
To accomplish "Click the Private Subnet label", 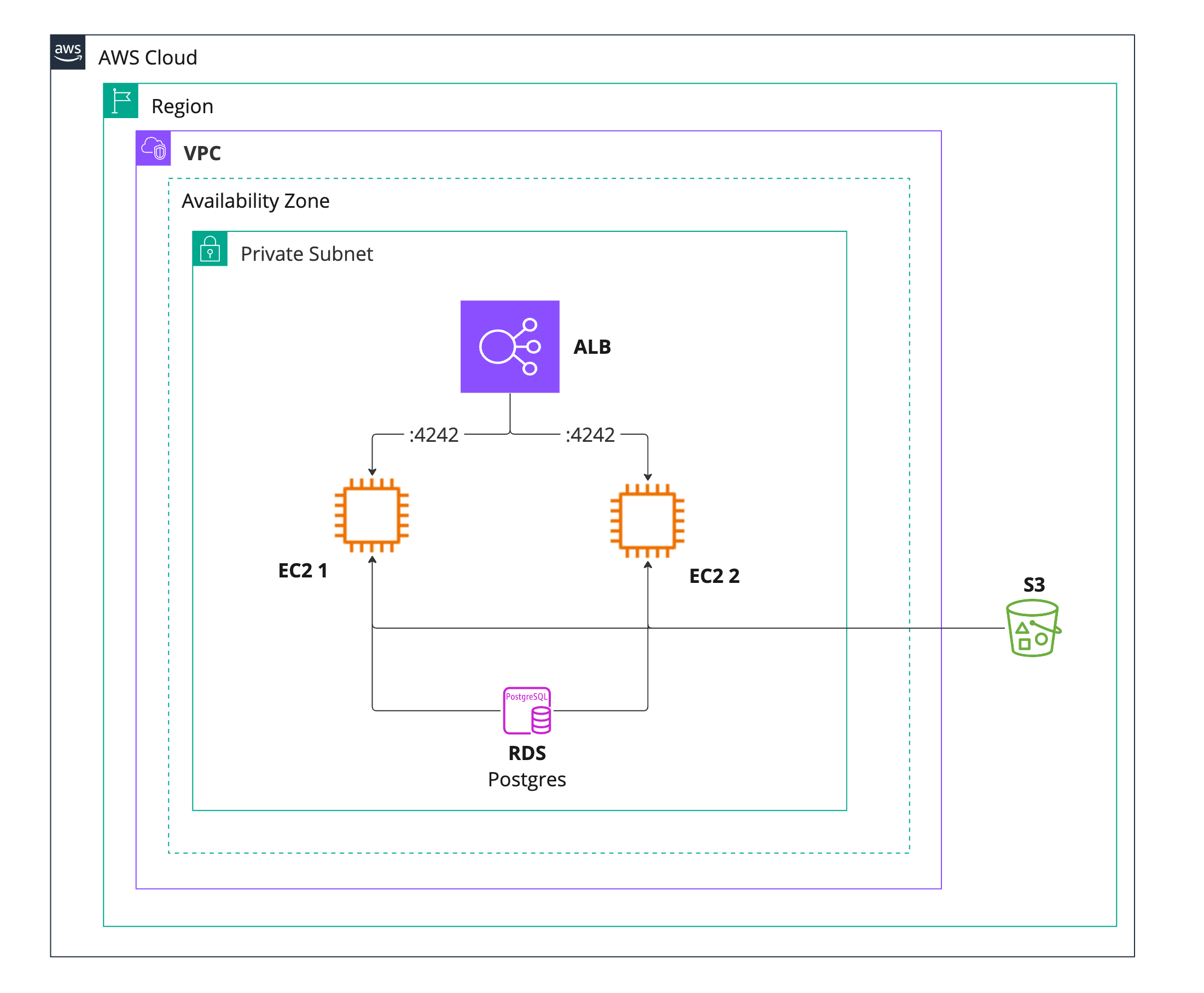I will pyautogui.click(x=307, y=254).
